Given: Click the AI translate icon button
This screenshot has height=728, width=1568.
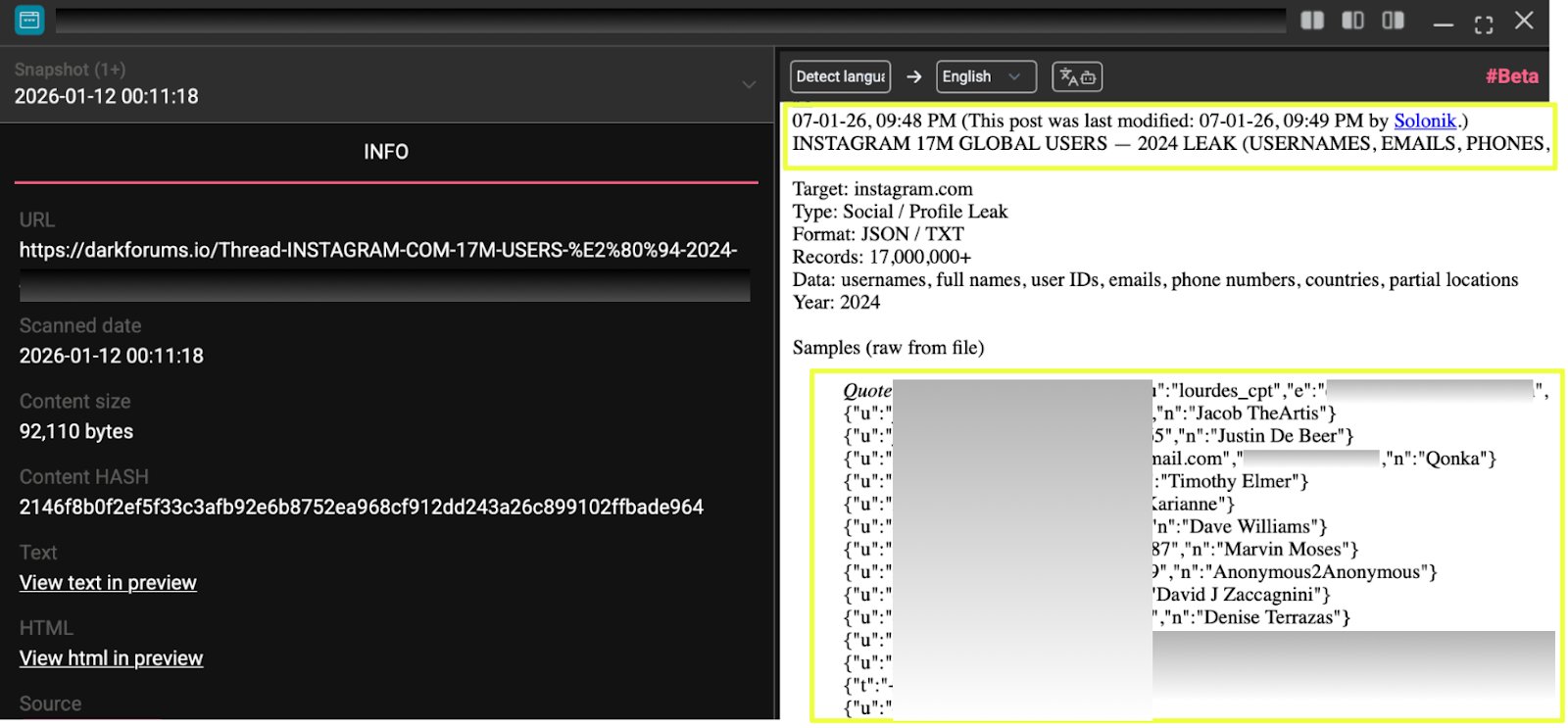Looking at the screenshot, I should (1077, 76).
